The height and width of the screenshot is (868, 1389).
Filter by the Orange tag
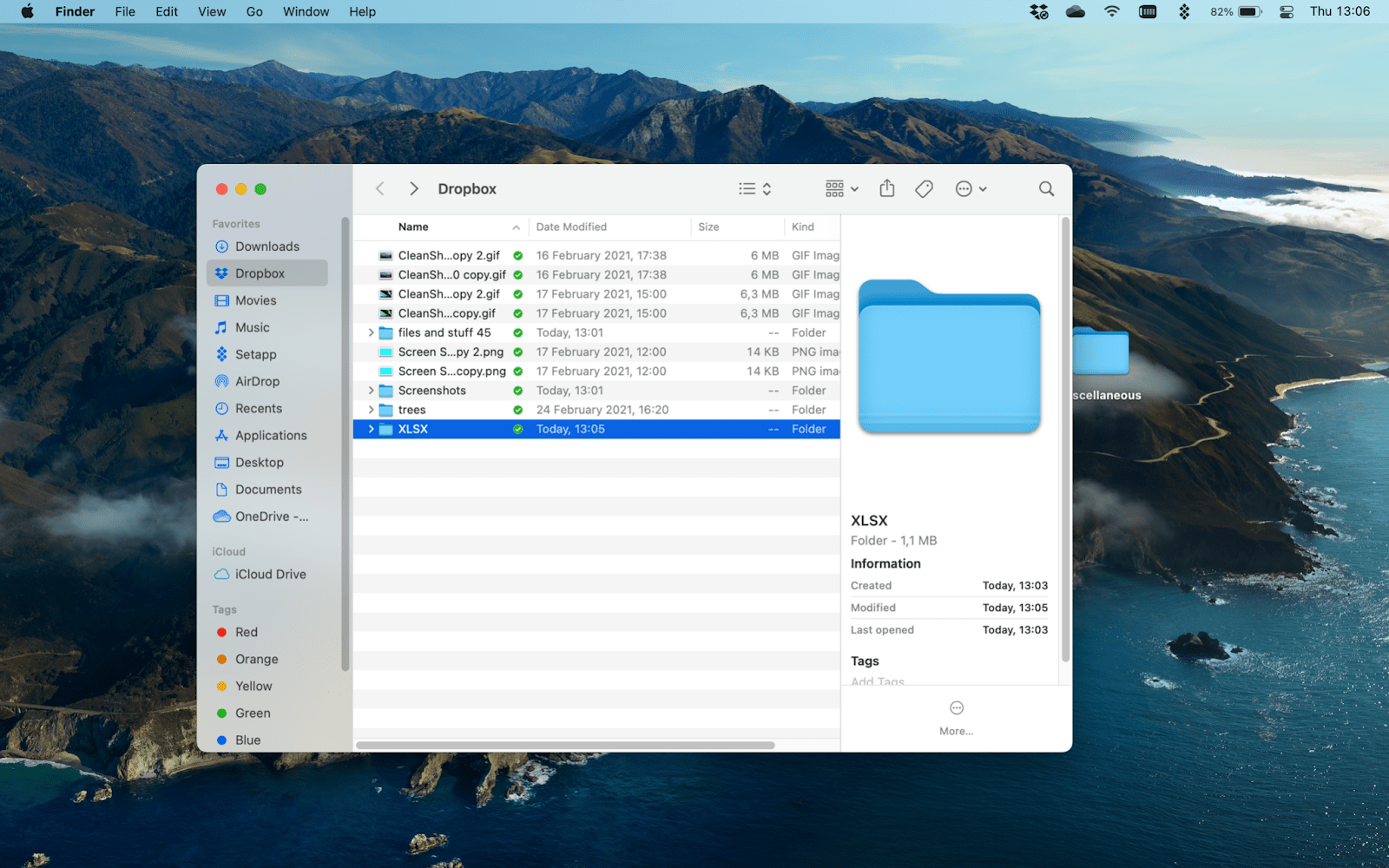tap(267, 659)
